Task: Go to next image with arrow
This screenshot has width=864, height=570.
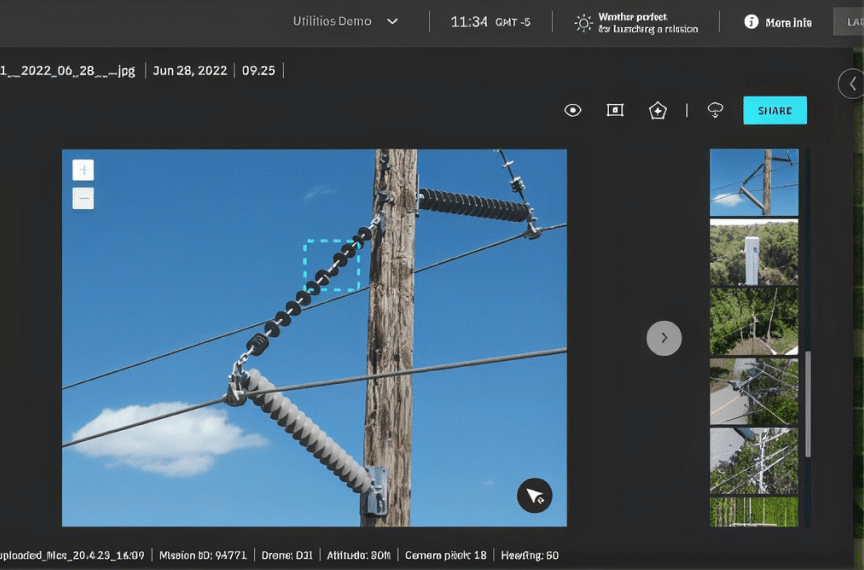Action: (x=664, y=338)
